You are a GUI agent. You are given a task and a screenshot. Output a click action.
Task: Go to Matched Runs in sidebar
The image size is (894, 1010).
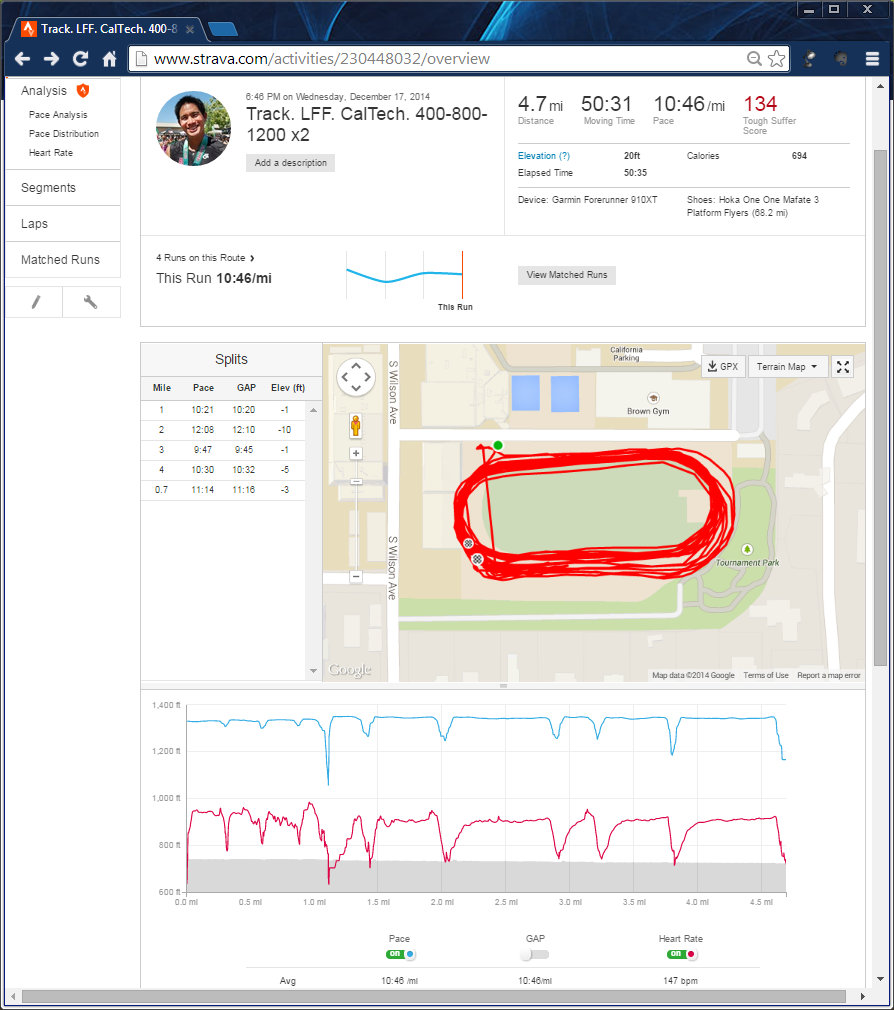coord(60,260)
